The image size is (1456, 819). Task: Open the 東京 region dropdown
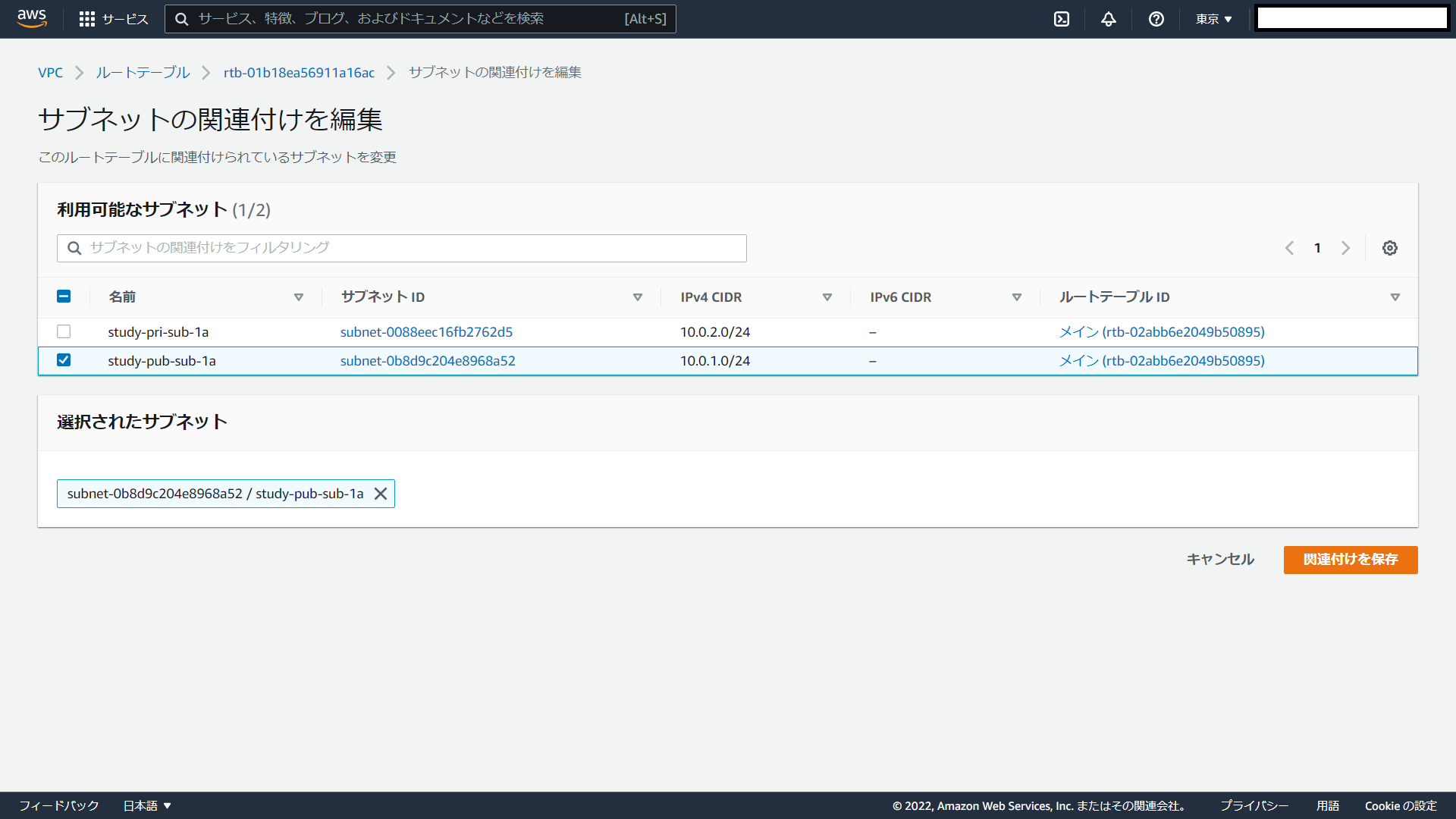pos(1213,19)
